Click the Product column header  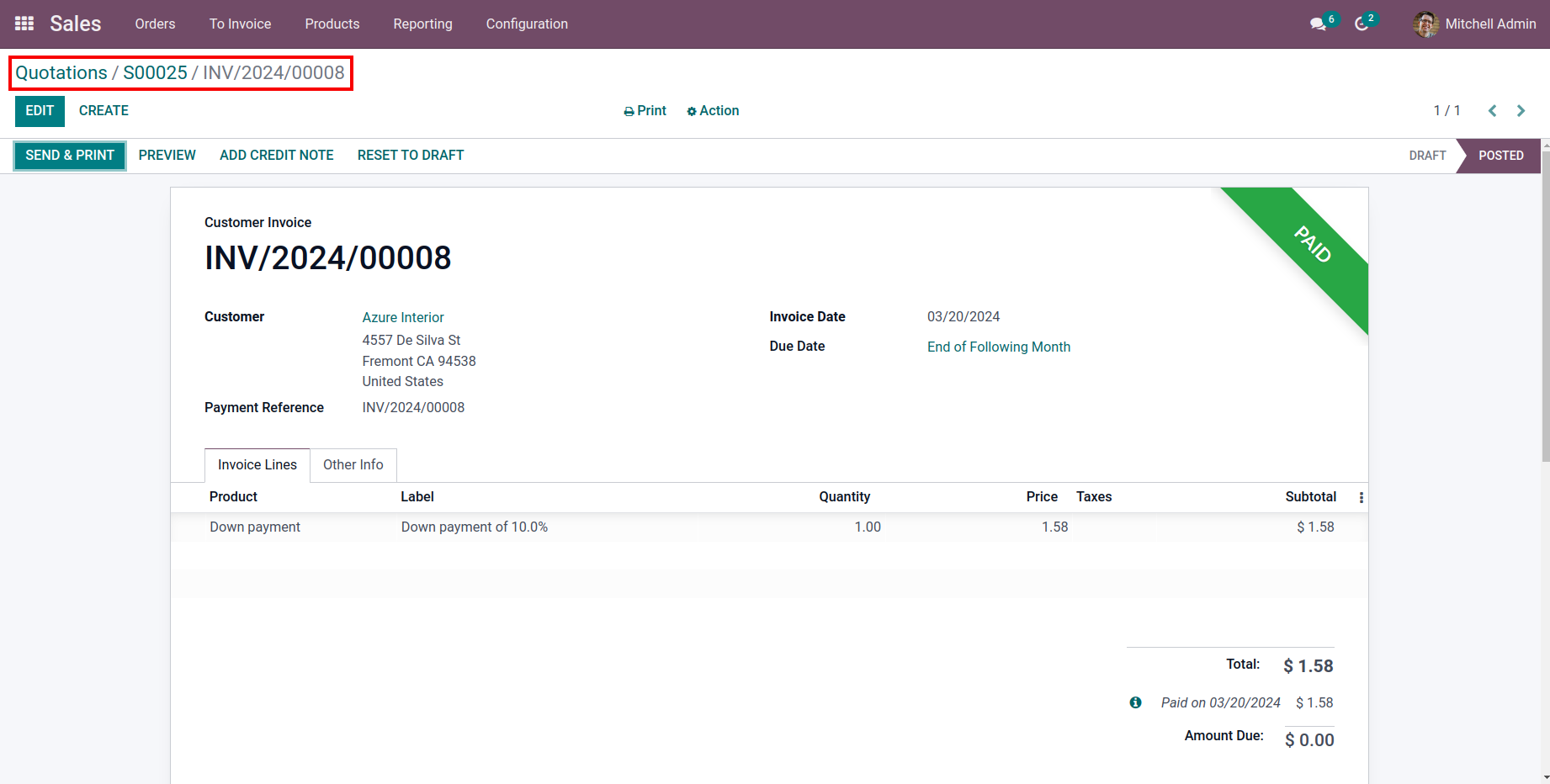[233, 497]
